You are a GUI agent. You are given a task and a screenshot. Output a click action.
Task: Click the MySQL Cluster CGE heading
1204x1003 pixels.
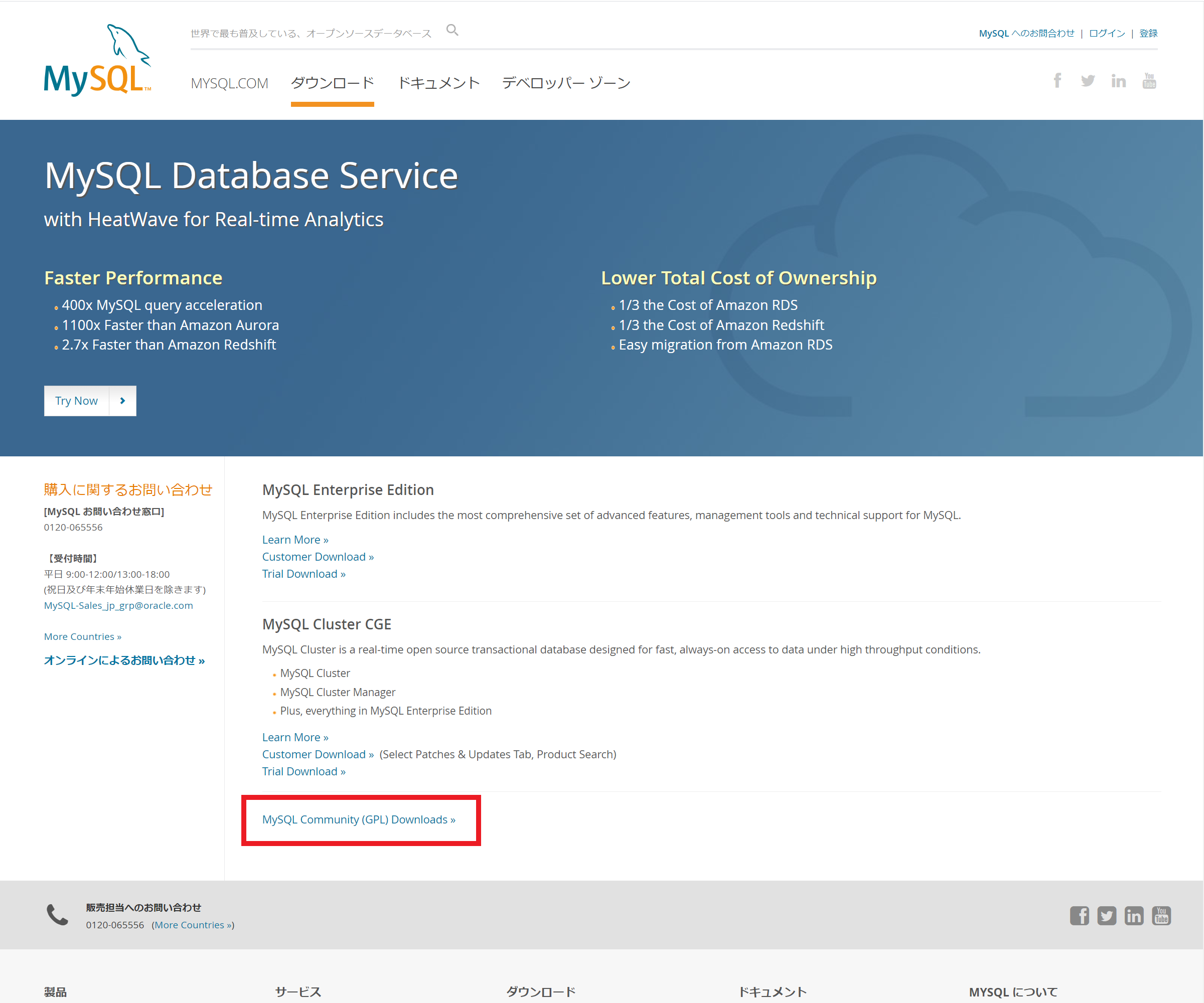[x=327, y=624]
